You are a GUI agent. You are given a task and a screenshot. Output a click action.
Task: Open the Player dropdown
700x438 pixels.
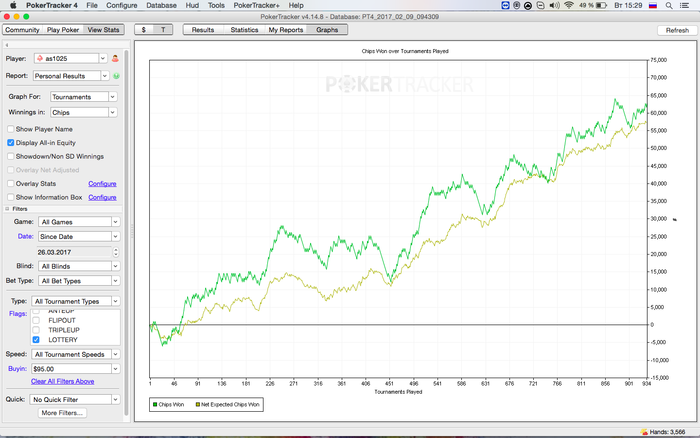pyautogui.click(x=103, y=58)
